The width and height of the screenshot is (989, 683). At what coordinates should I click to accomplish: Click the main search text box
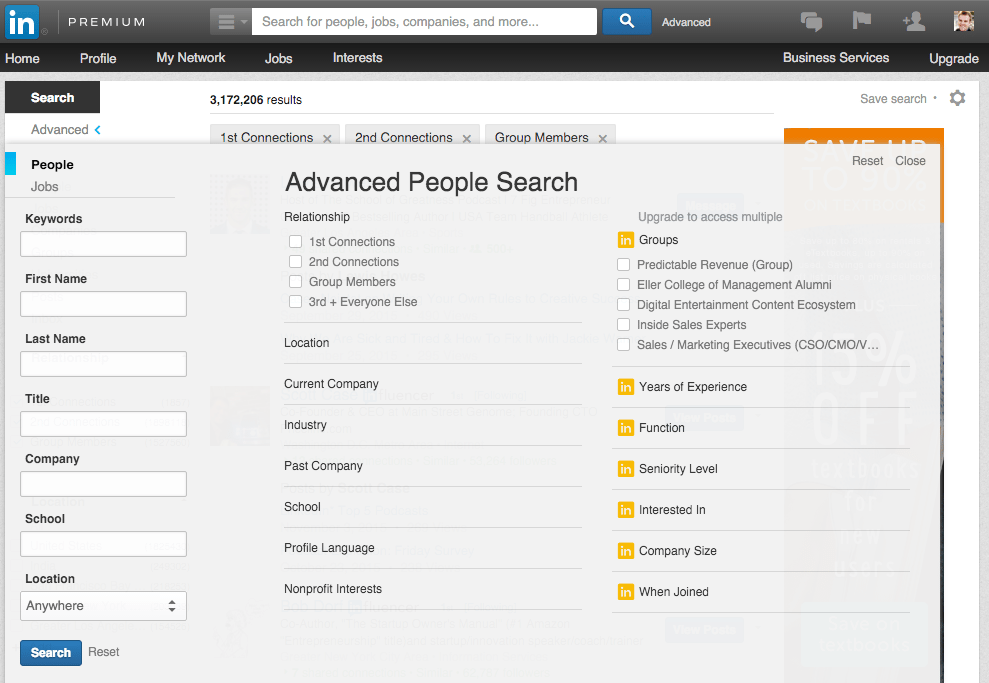pyautogui.click(x=424, y=21)
